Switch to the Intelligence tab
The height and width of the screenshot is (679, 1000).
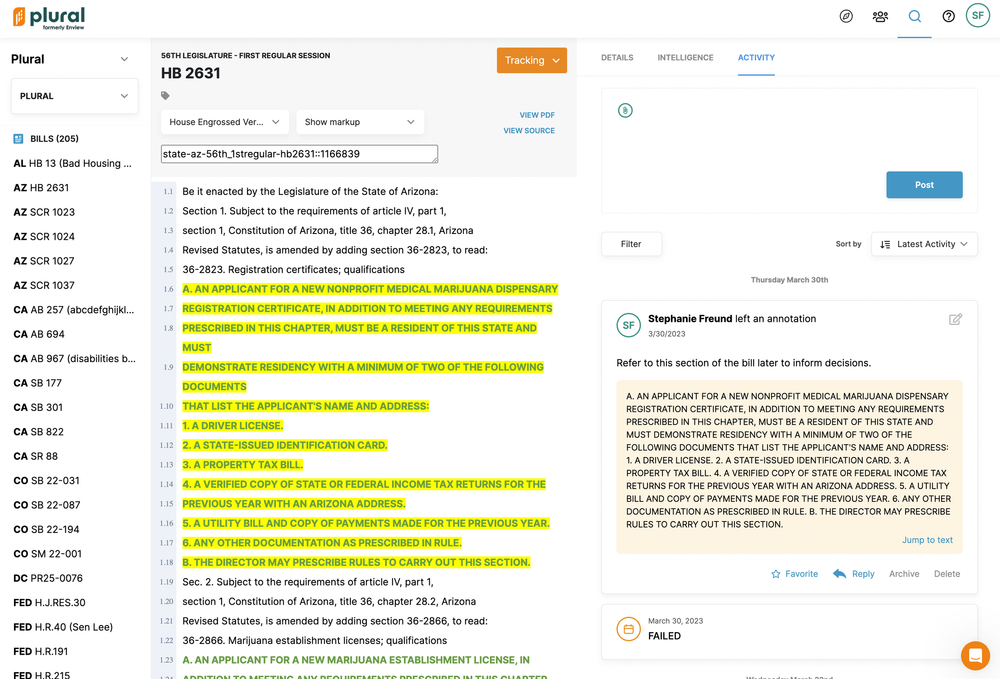[x=685, y=58]
